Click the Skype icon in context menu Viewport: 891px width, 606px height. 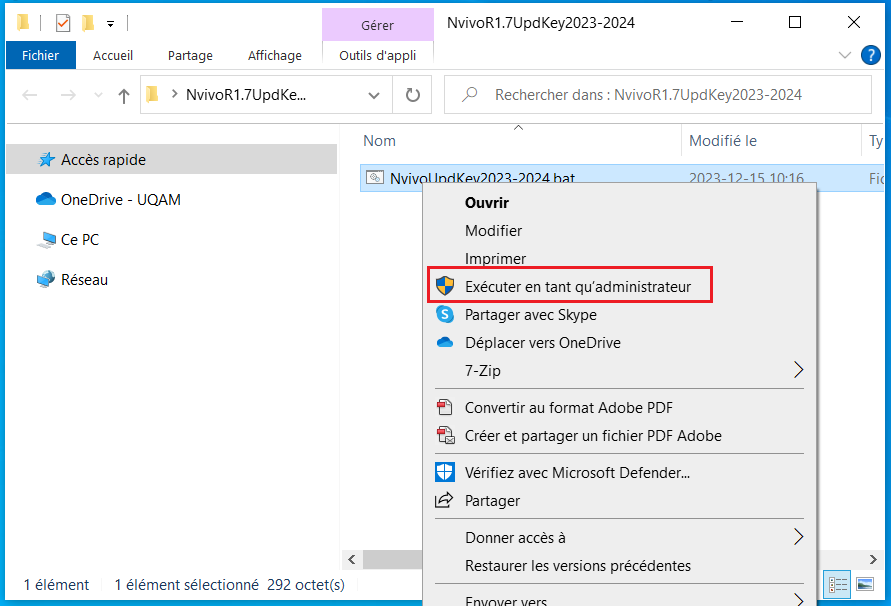(x=445, y=315)
